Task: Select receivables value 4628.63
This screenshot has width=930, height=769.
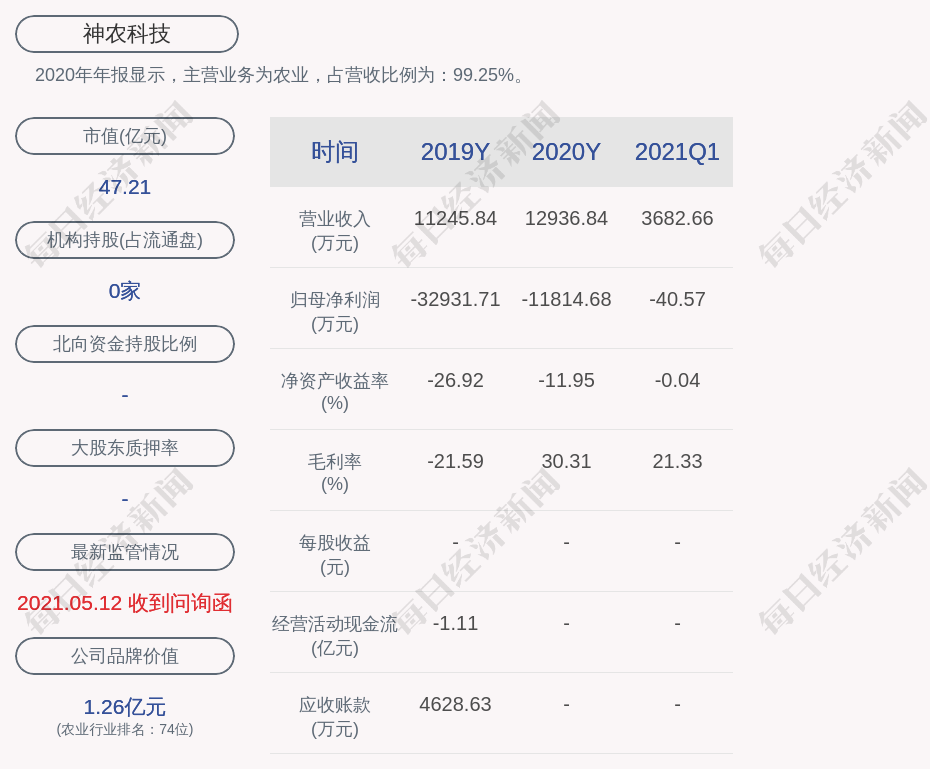Action: click(455, 704)
